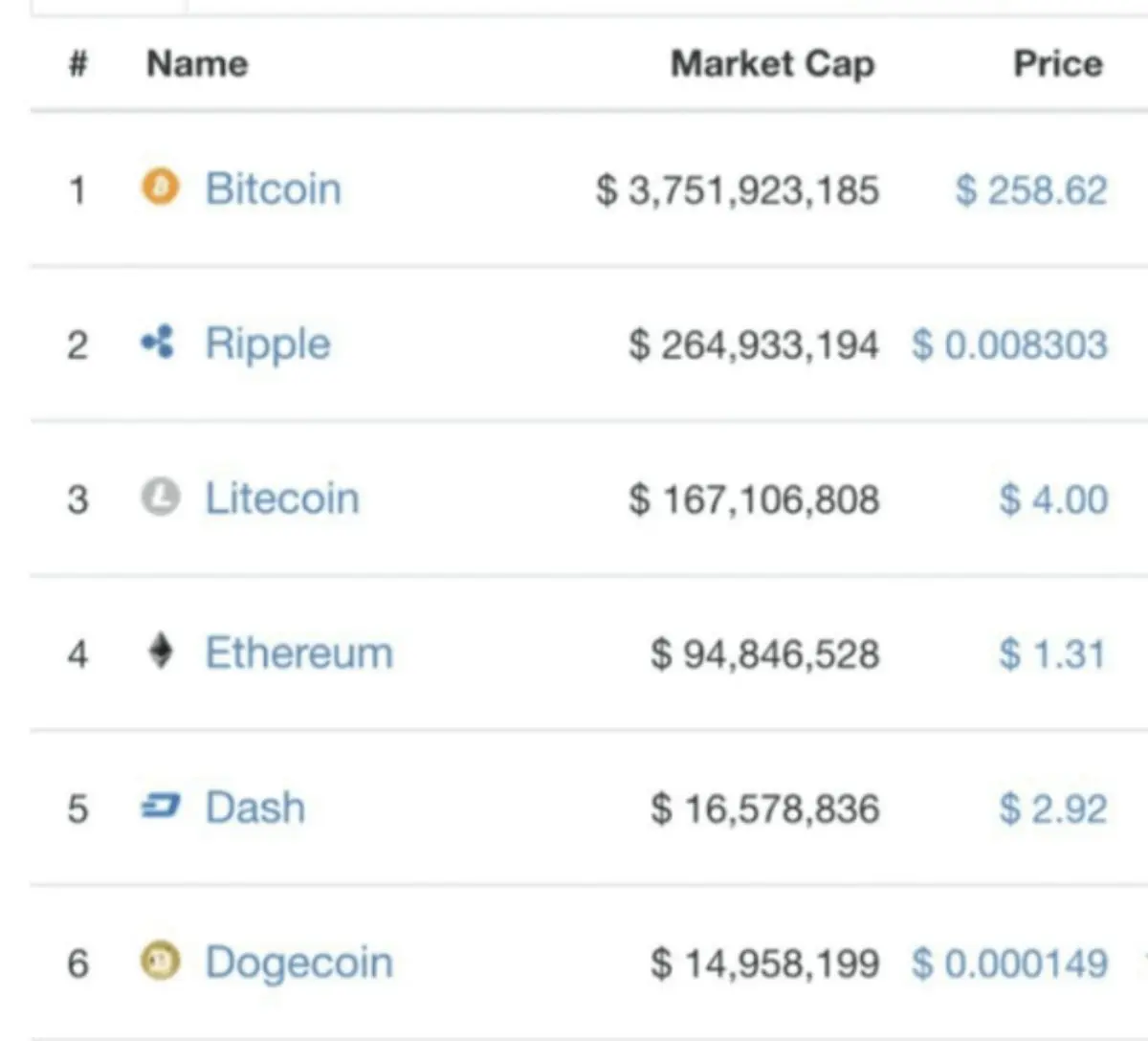
Task: Sort by rank number column header
Action: click(78, 64)
